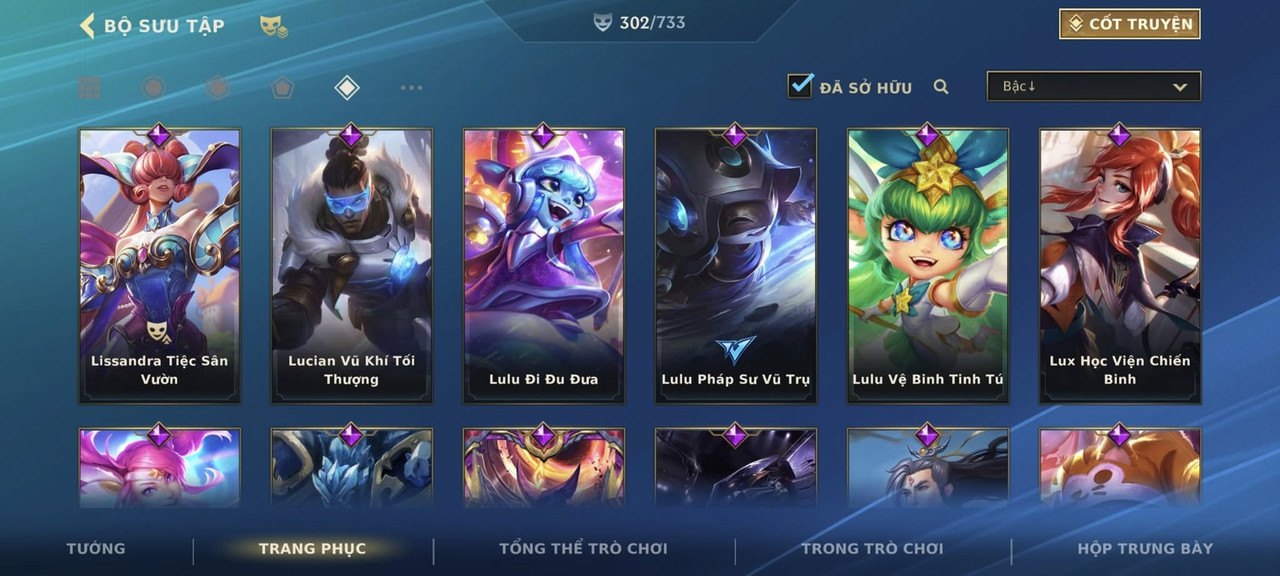Screen dimensions: 1280x576
Task: Open skin search magnifier icon
Action: click(941, 87)
